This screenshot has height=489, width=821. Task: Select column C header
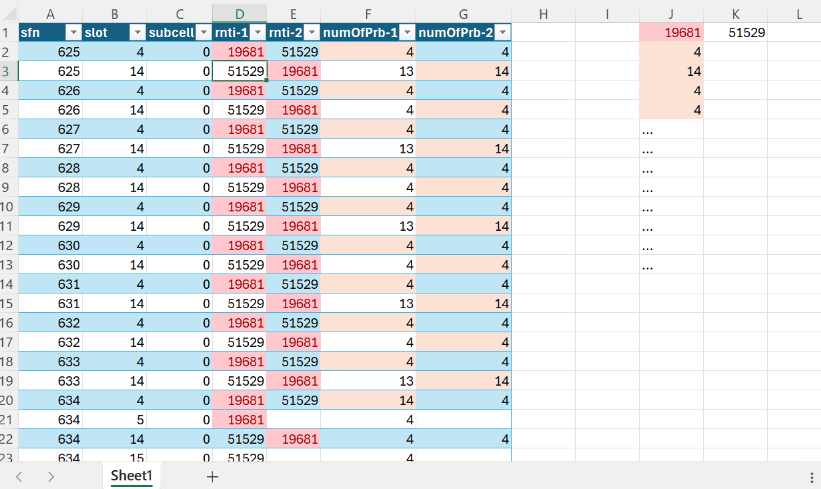(x=179, y=14)
